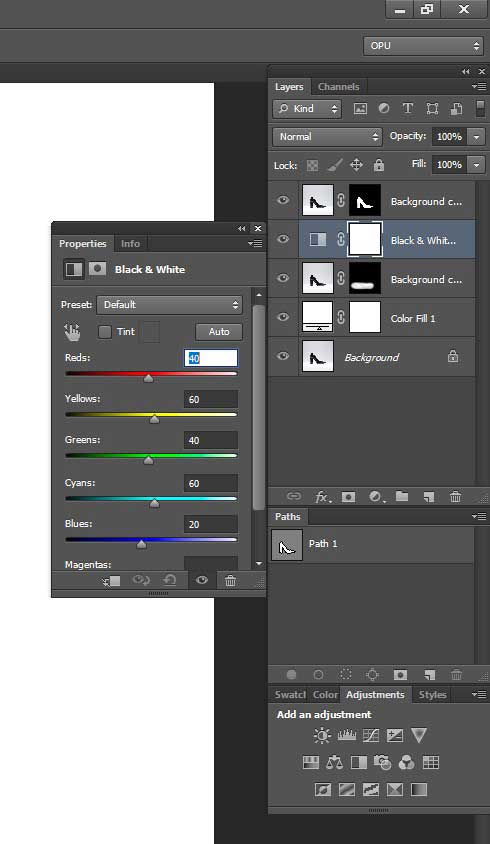Filter layers by shape layer icon
490x844 pixels.
432,109
